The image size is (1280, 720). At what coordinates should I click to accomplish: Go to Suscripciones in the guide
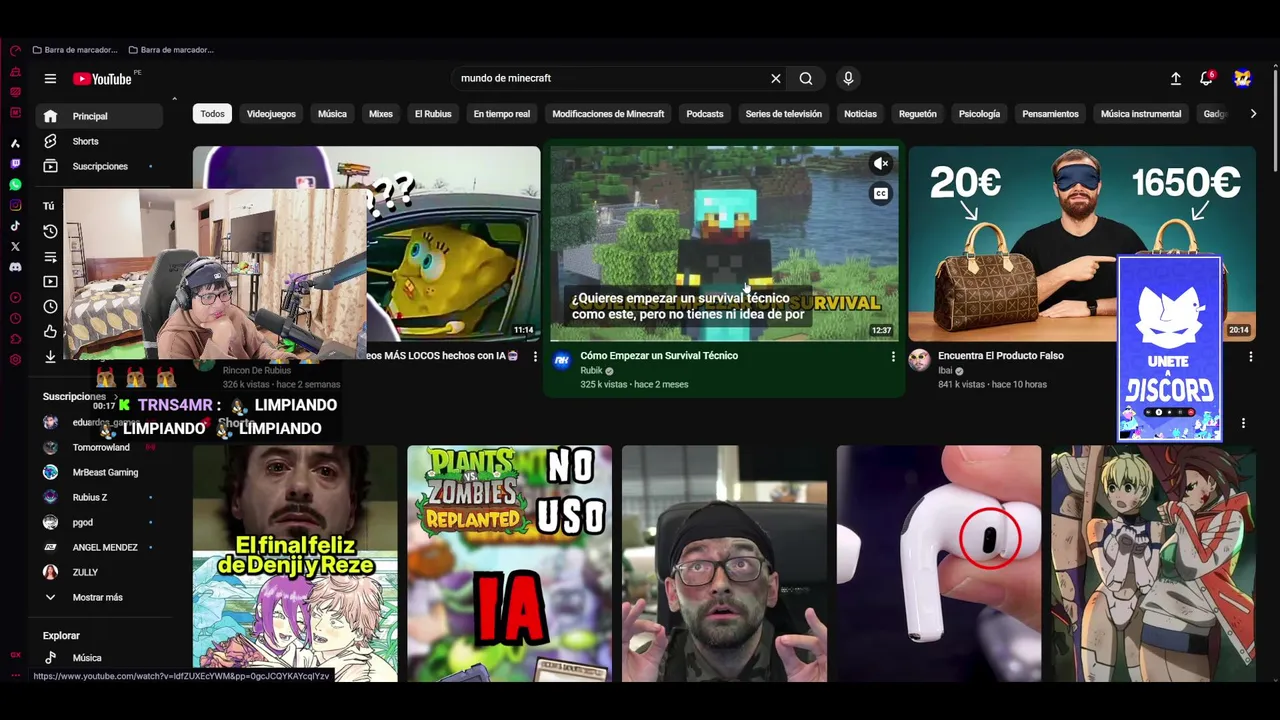tap(99, 166)
